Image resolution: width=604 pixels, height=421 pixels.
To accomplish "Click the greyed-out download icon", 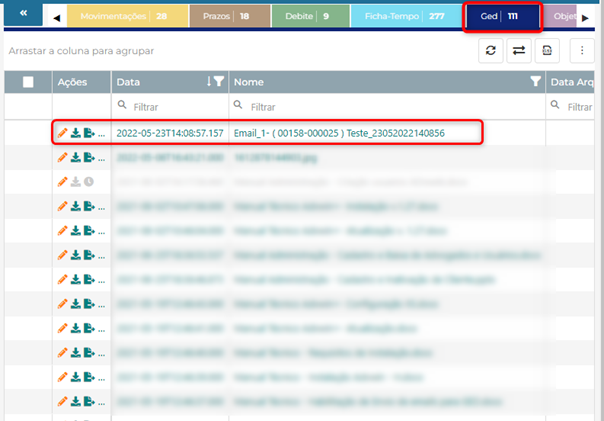I will pos(76,181).
